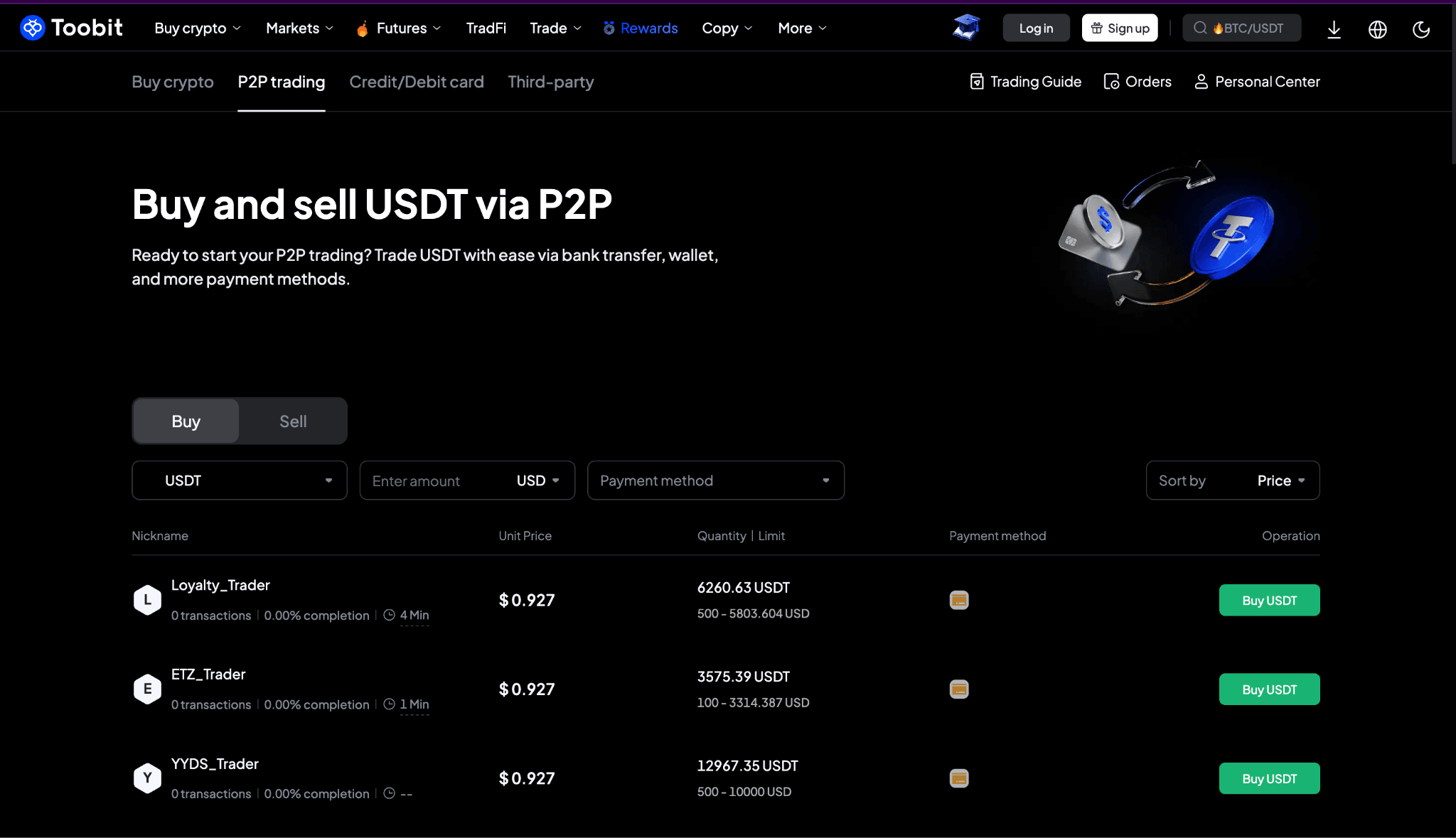Open the language globe icon

(1378, 29)
